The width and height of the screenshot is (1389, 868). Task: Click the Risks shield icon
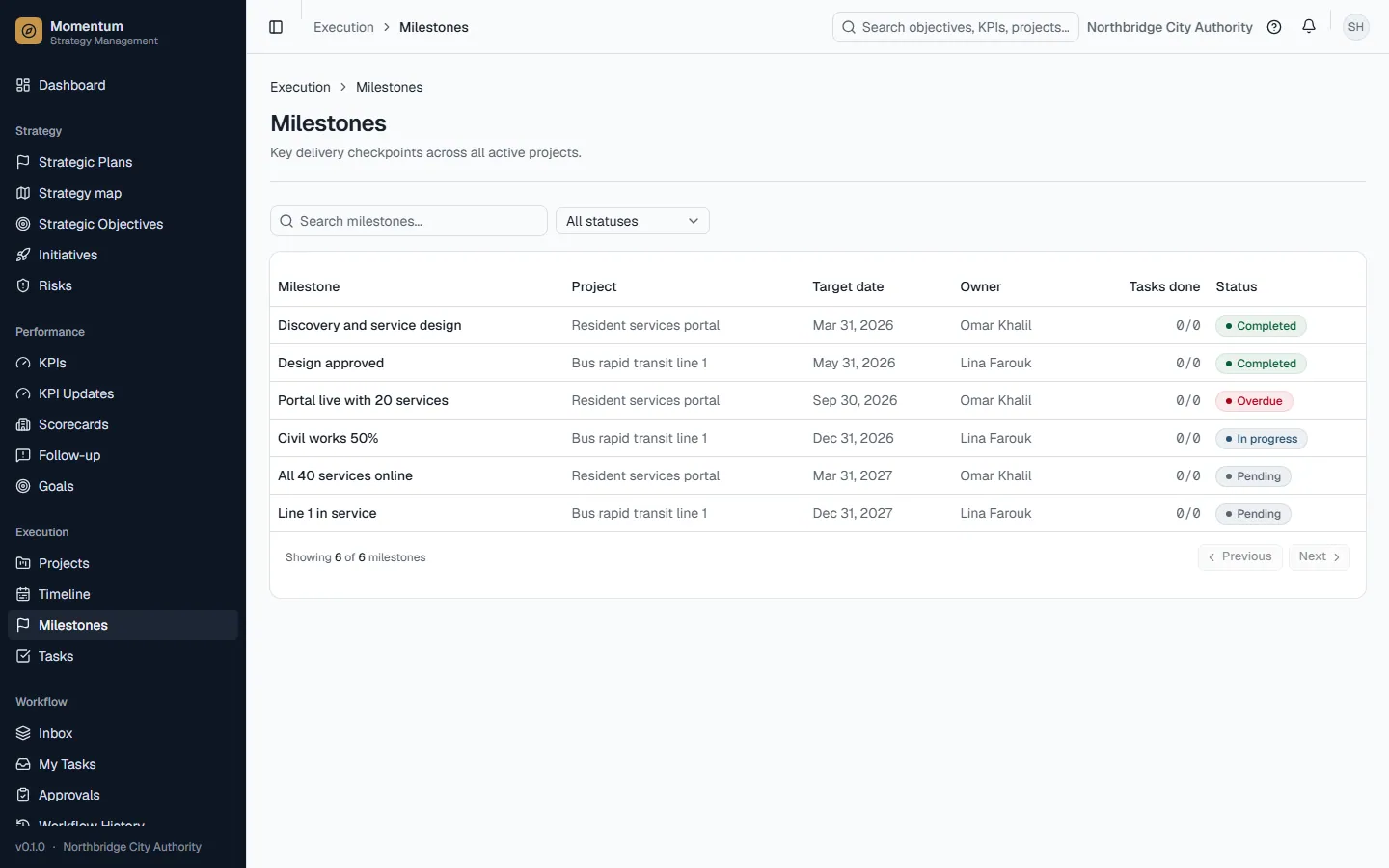pos(23,285)
